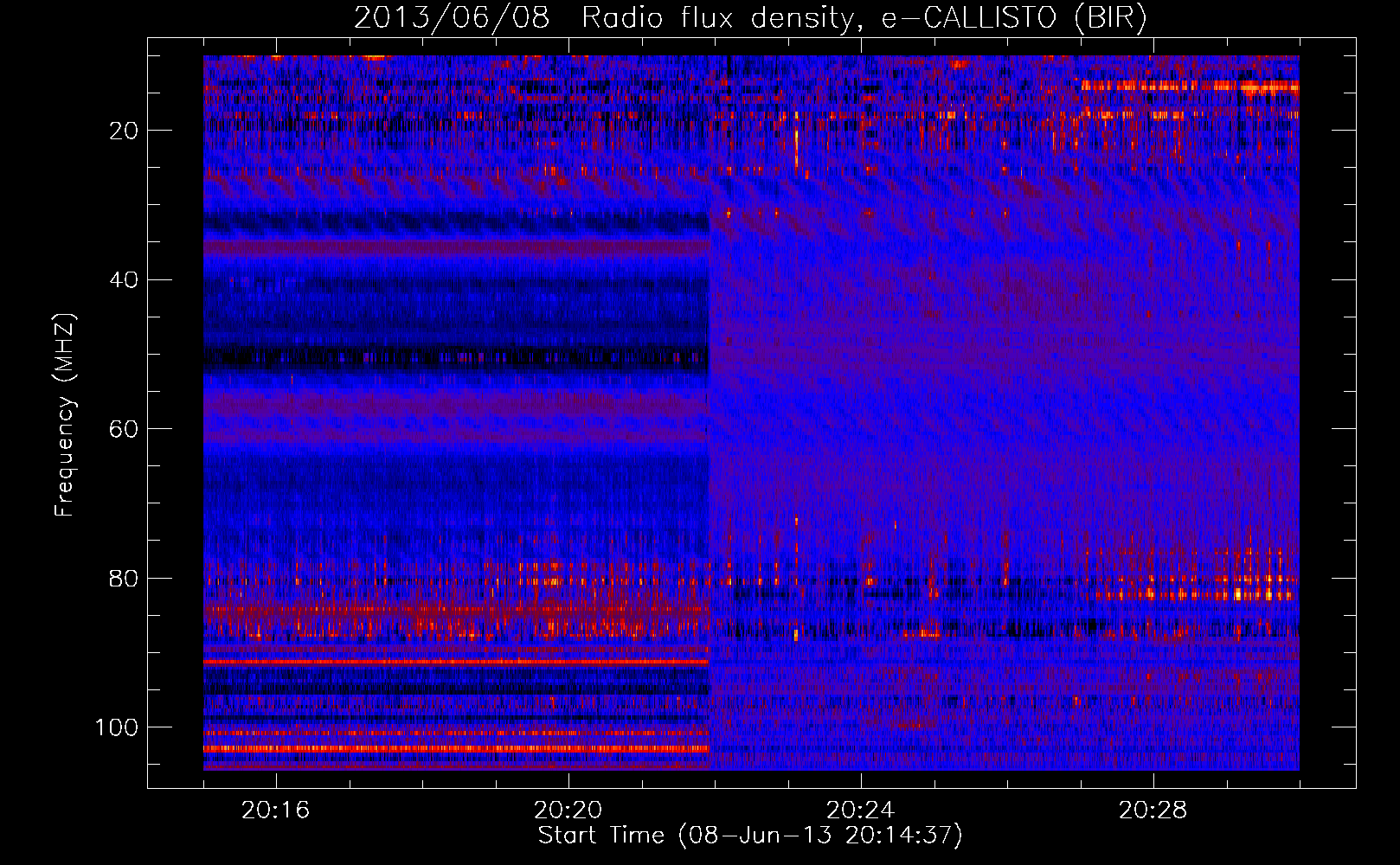Click the plot title '2013/06/08 Radio flux density, e-CALLISTO (BIR)'
This screenshot has height=865, width=1400.
coord(750,18)
